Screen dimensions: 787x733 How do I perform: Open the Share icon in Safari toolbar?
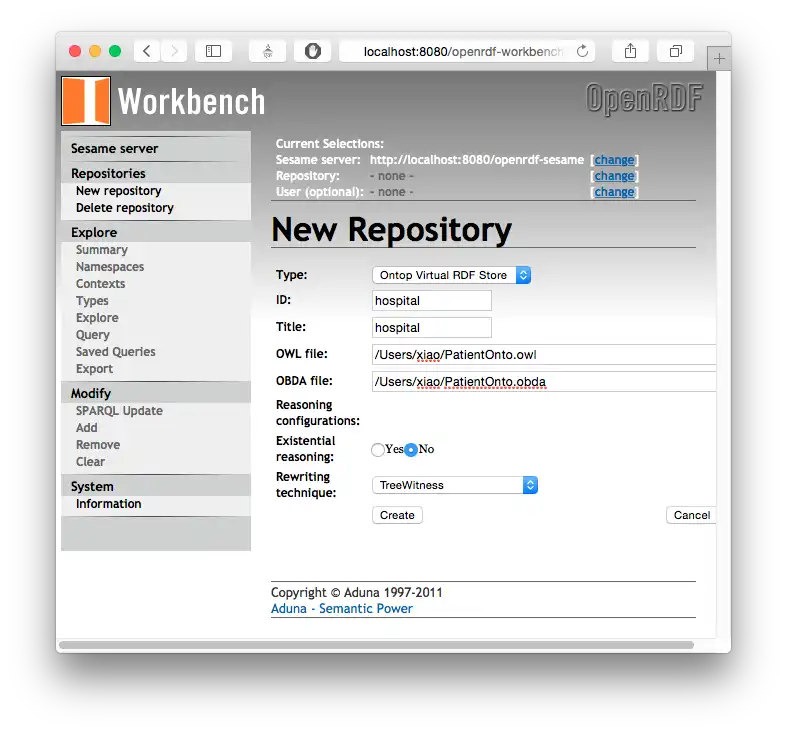coord(630,51)
